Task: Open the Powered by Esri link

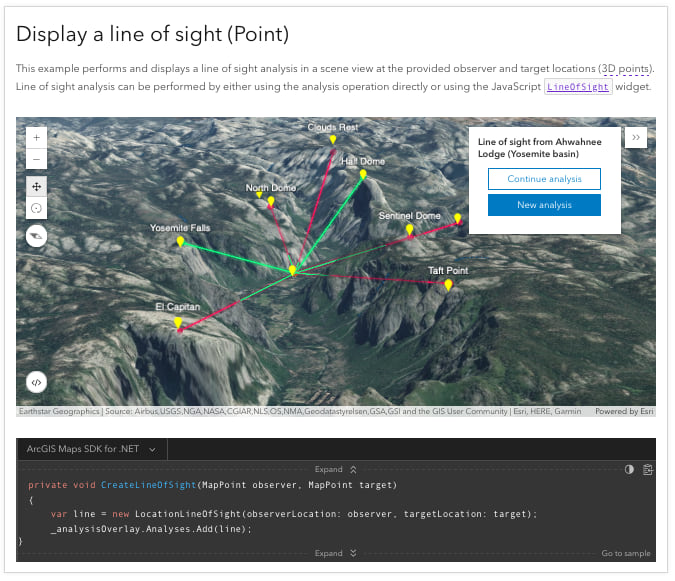Action: point(624,412)
